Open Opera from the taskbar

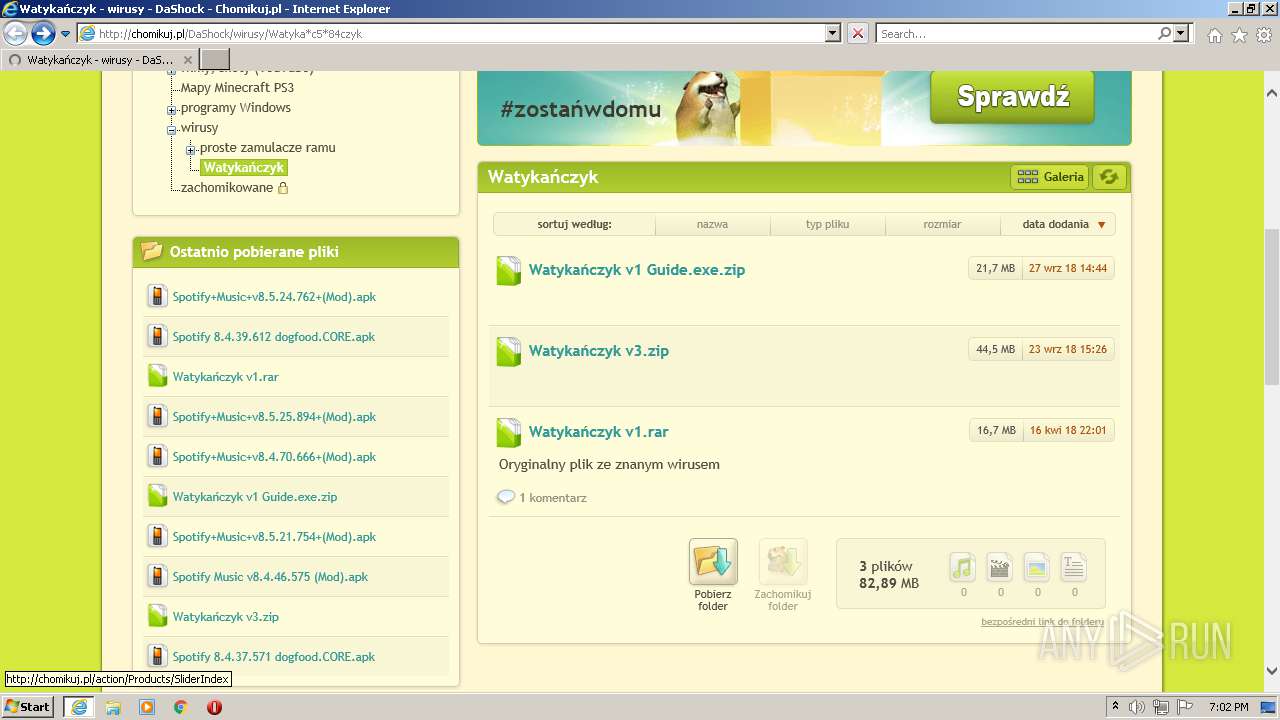pos(214,707)
